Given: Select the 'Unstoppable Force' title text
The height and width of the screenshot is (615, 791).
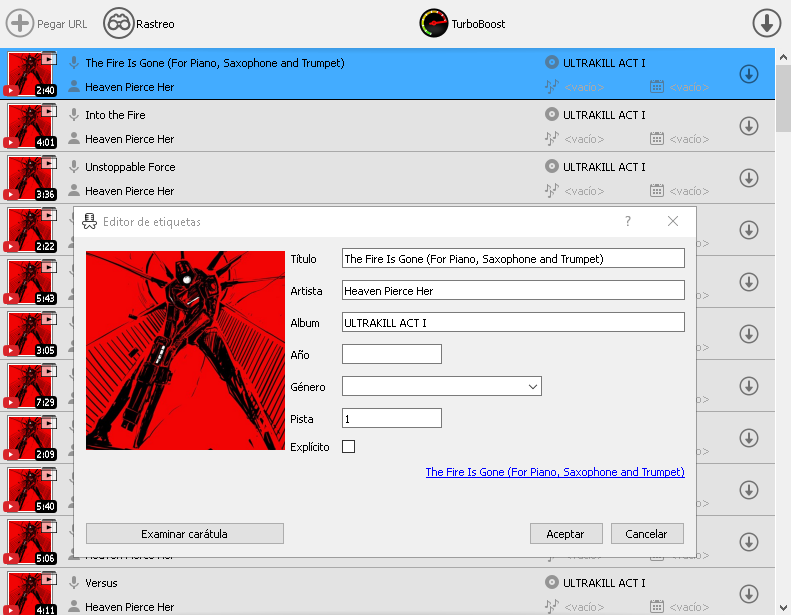Looking at the screenshot, I should [x=130, y=167].
